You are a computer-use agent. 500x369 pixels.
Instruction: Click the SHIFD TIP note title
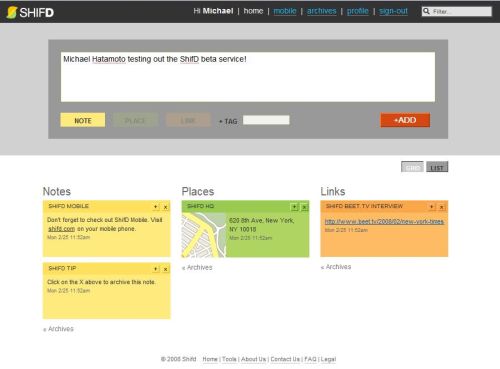pyautogui.click(x=62, y=268)
